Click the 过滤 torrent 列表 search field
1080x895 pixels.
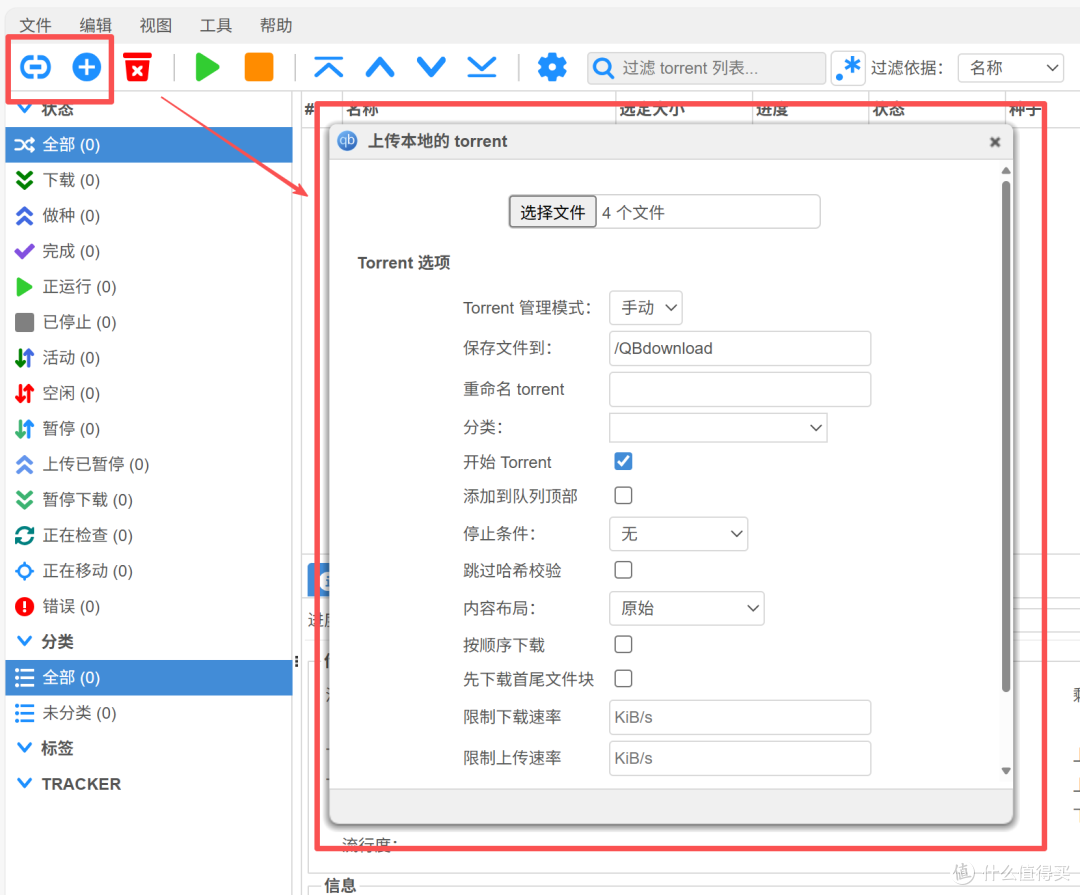[706, 68]
